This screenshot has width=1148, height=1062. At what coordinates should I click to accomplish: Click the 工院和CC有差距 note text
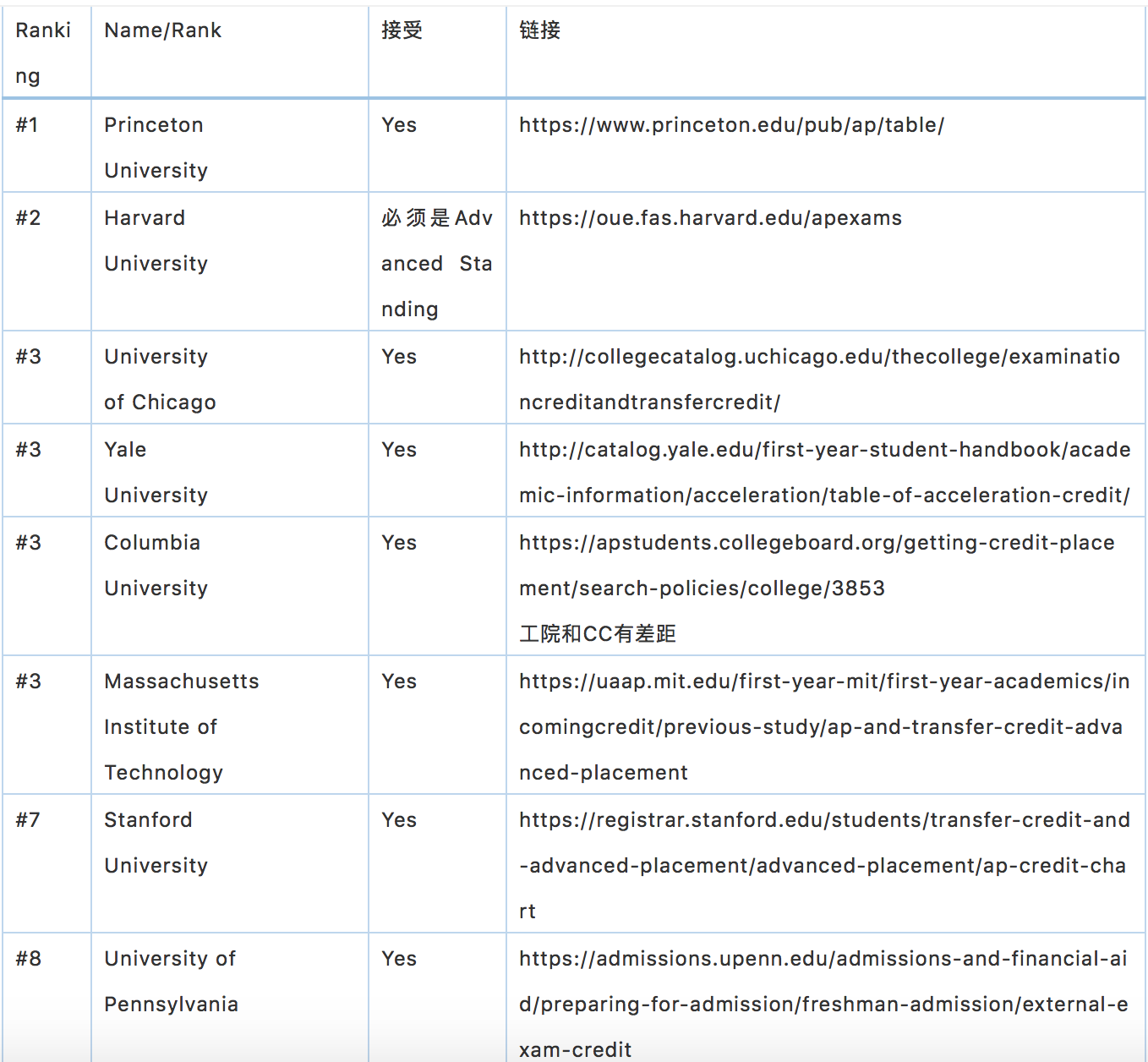point(598,634)
